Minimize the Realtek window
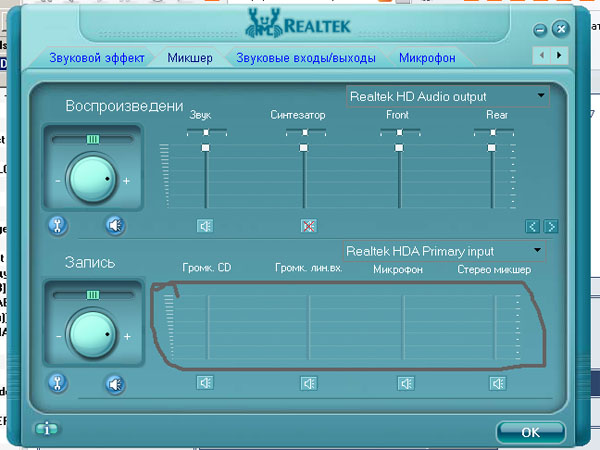600x450 pixels. point(540,30)
